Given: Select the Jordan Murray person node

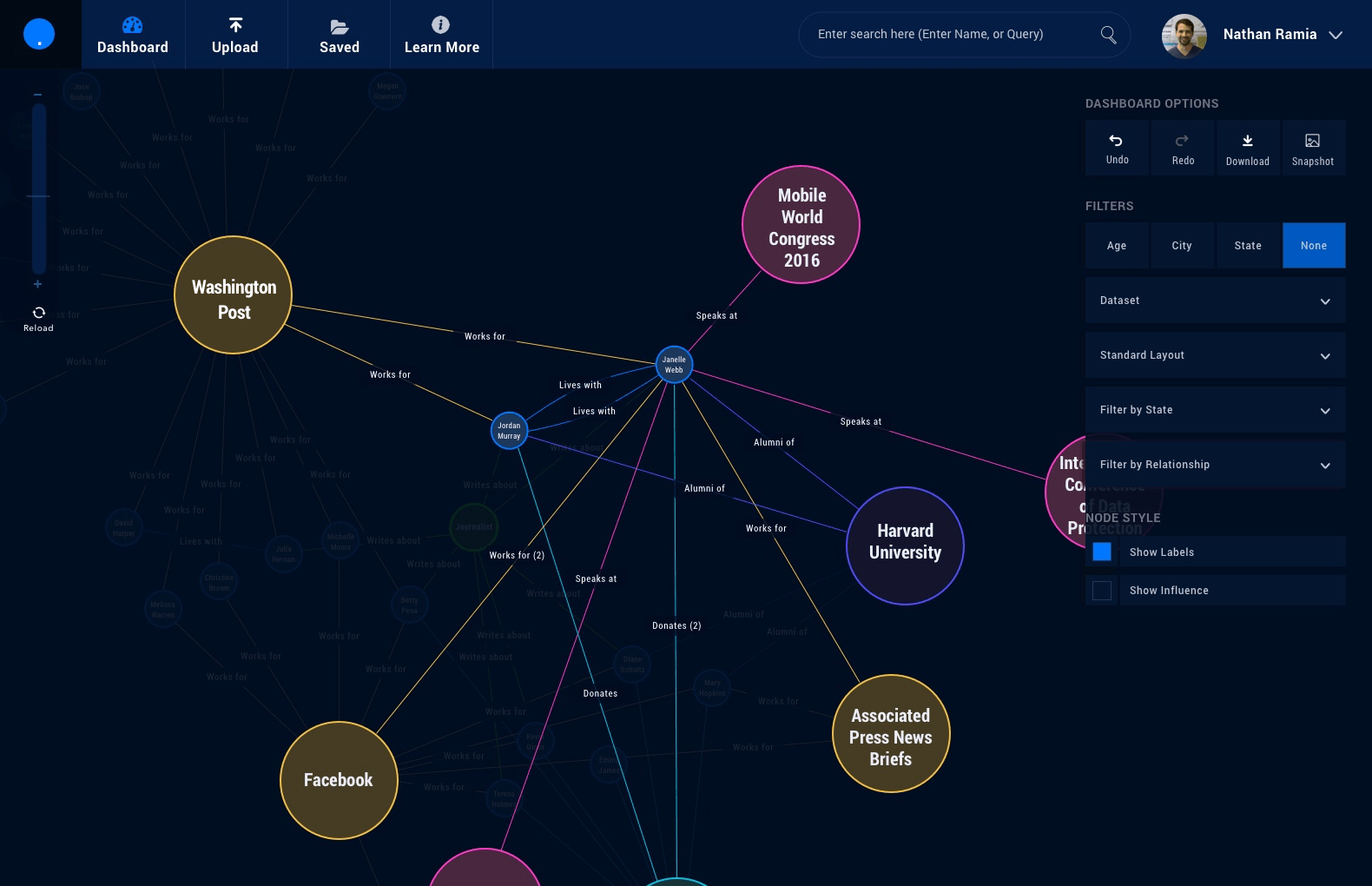Looking at the screenshot, I should (509, 430).
